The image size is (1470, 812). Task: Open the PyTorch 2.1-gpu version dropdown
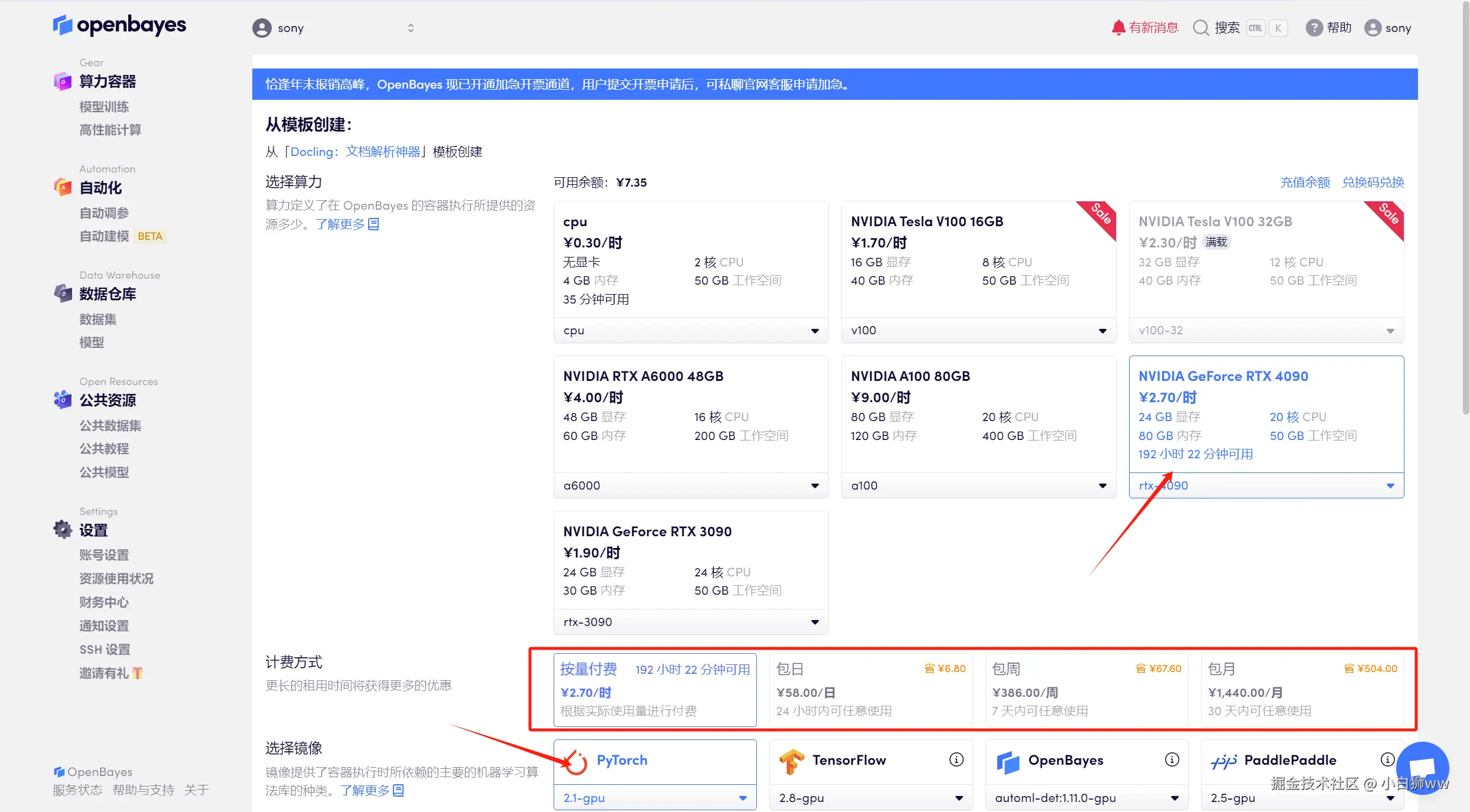[655, 798]
